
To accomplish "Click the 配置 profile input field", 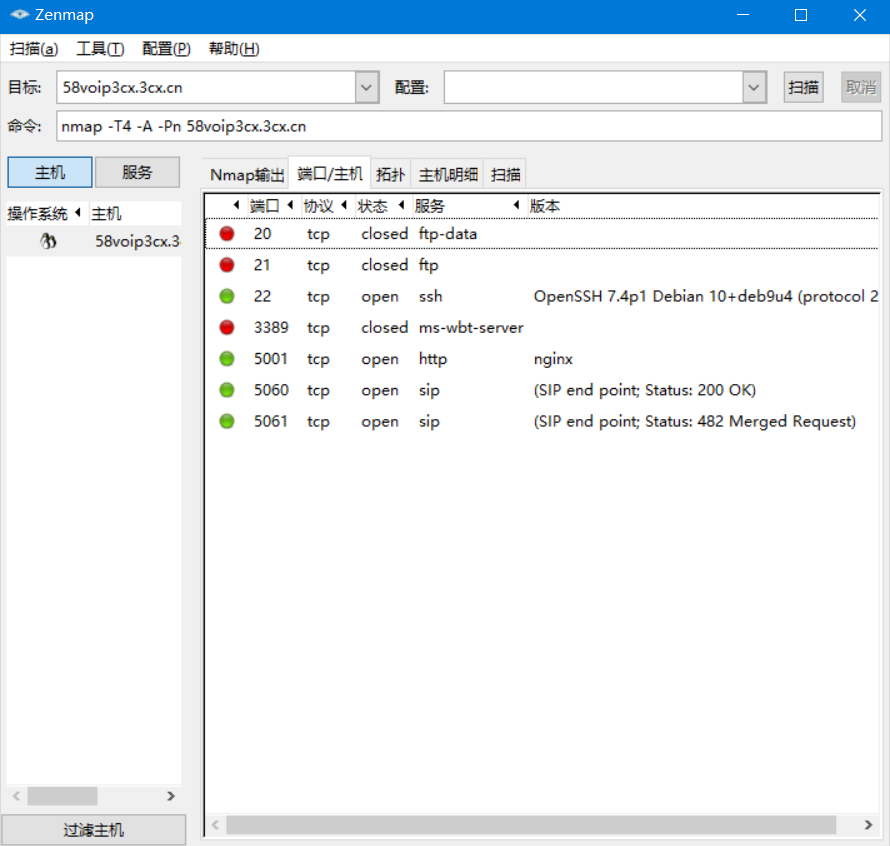I will tap(594, 87).
